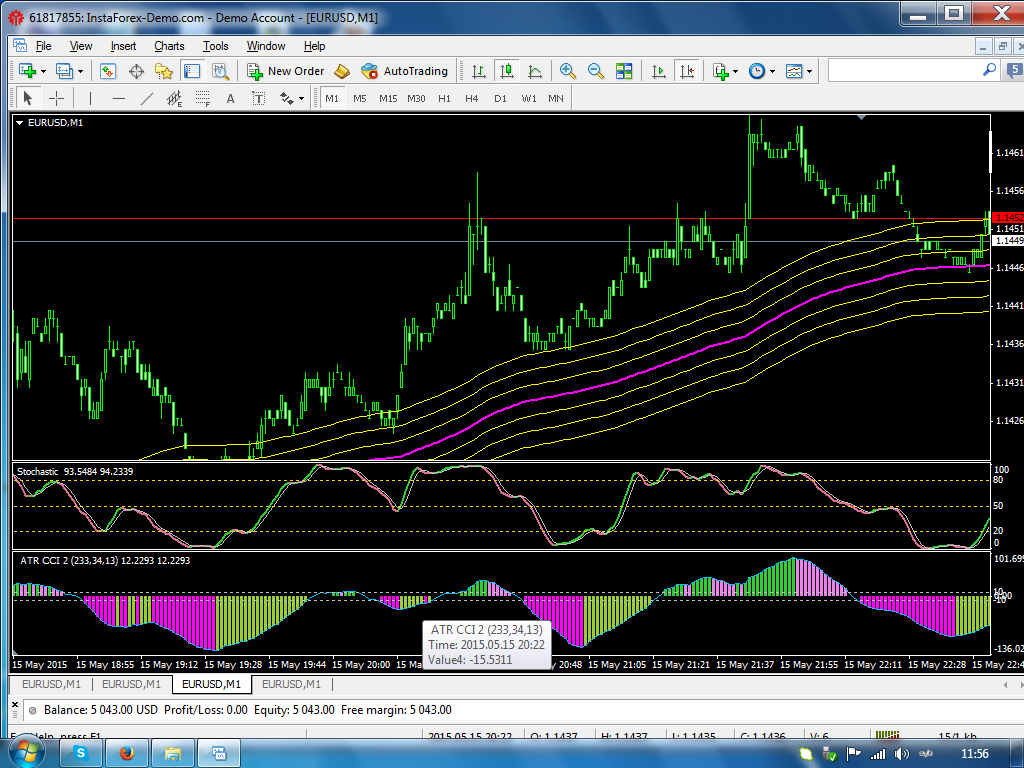
Task: Click the chart shift marker triangle
Action: pos(861,118)
